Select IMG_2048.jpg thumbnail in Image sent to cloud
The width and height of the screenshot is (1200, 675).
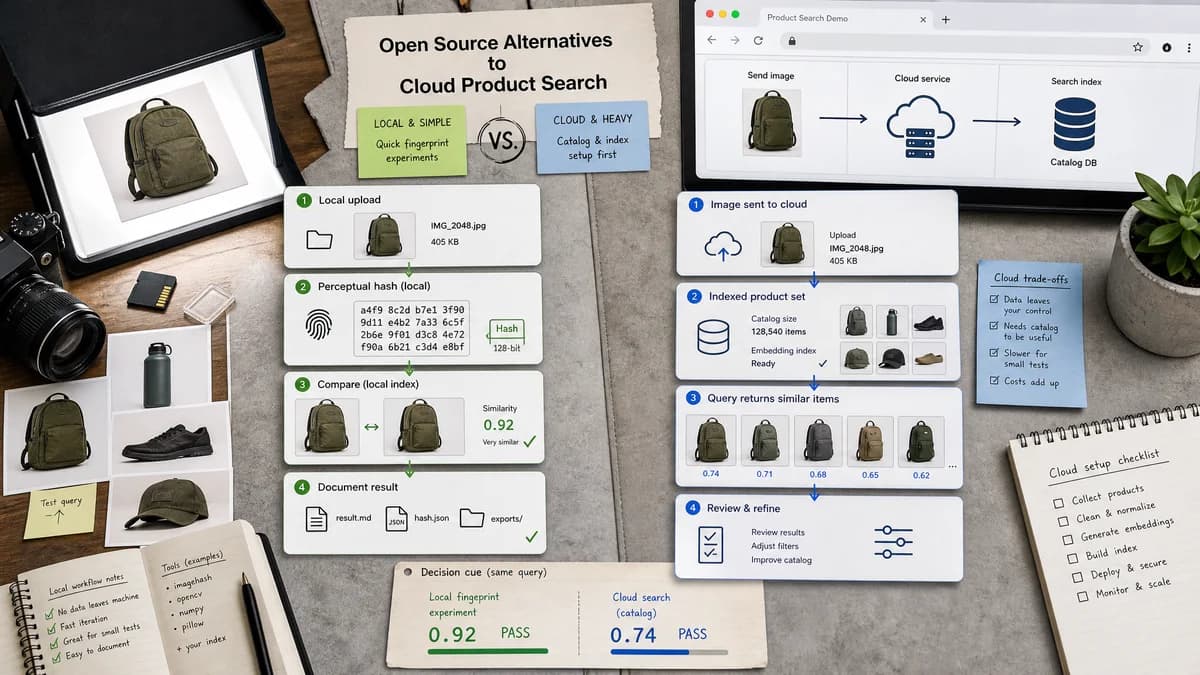(x=788, y=246)
